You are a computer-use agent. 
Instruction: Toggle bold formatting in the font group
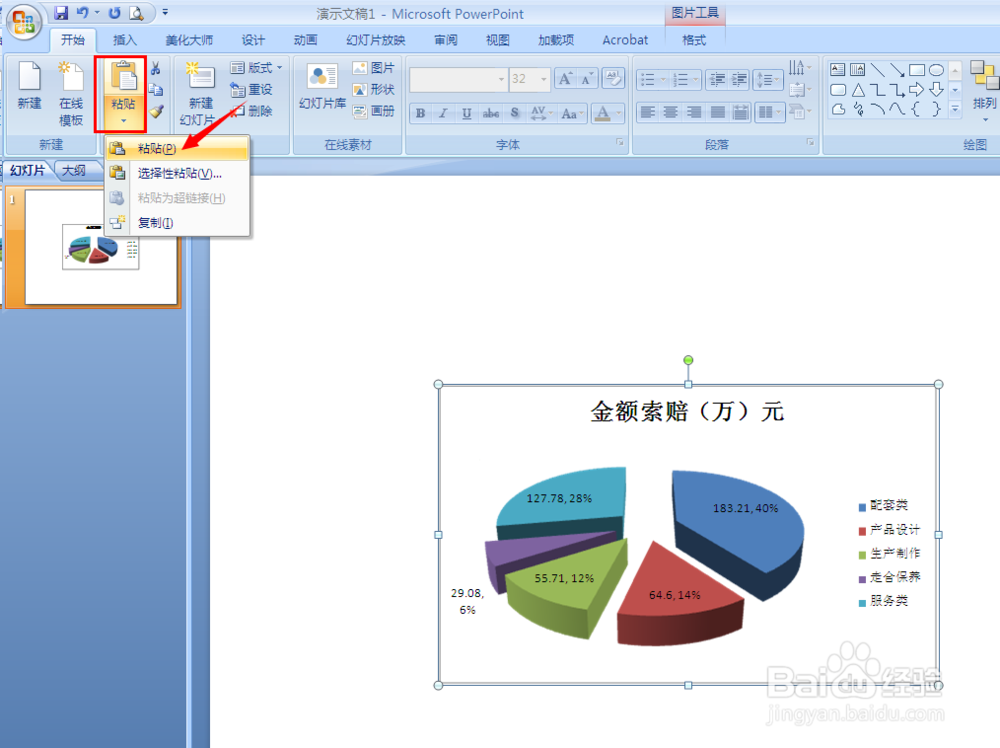419,113
